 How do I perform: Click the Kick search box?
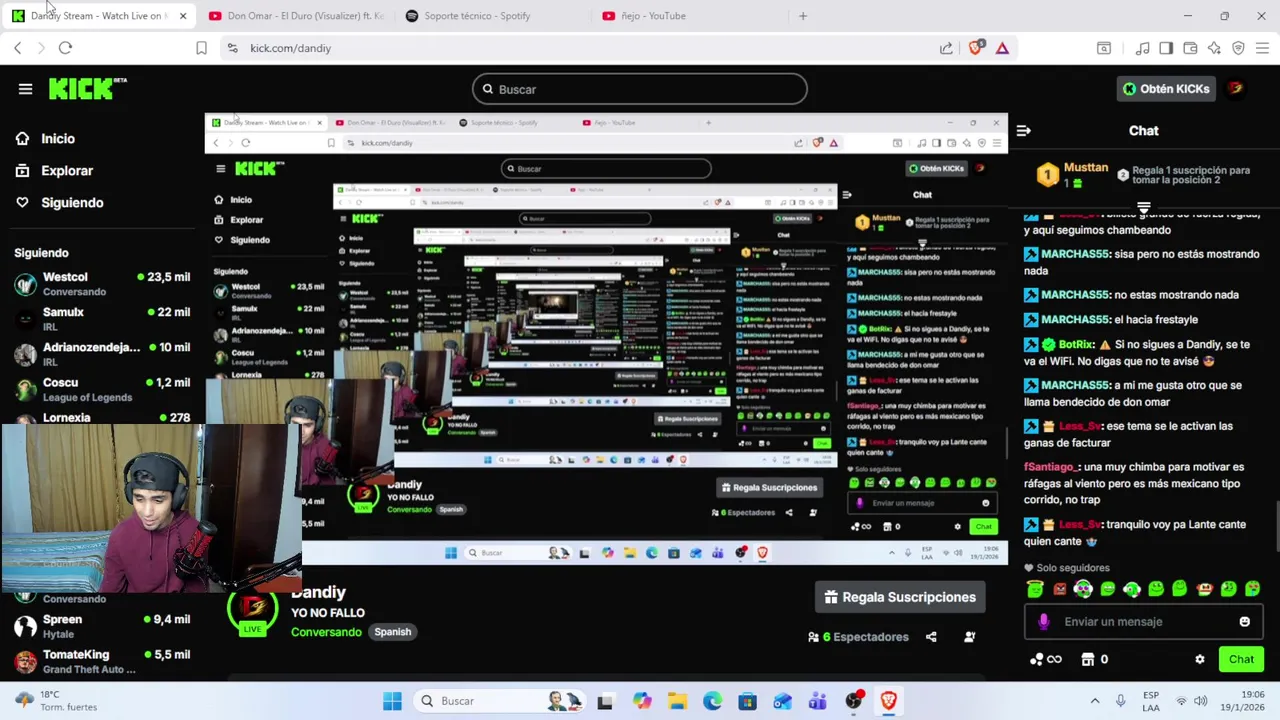tap(640, 89)
